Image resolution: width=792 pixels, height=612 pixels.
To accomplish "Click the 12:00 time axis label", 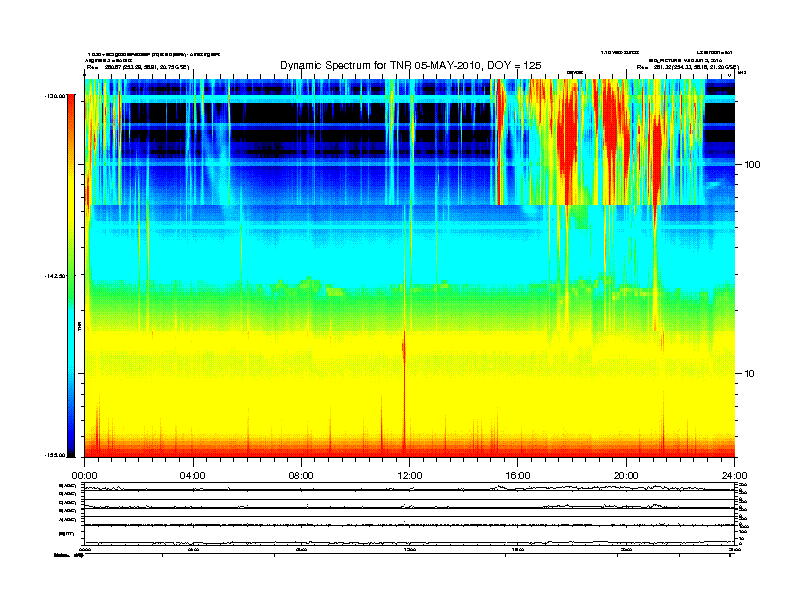I will click(410, 476).
